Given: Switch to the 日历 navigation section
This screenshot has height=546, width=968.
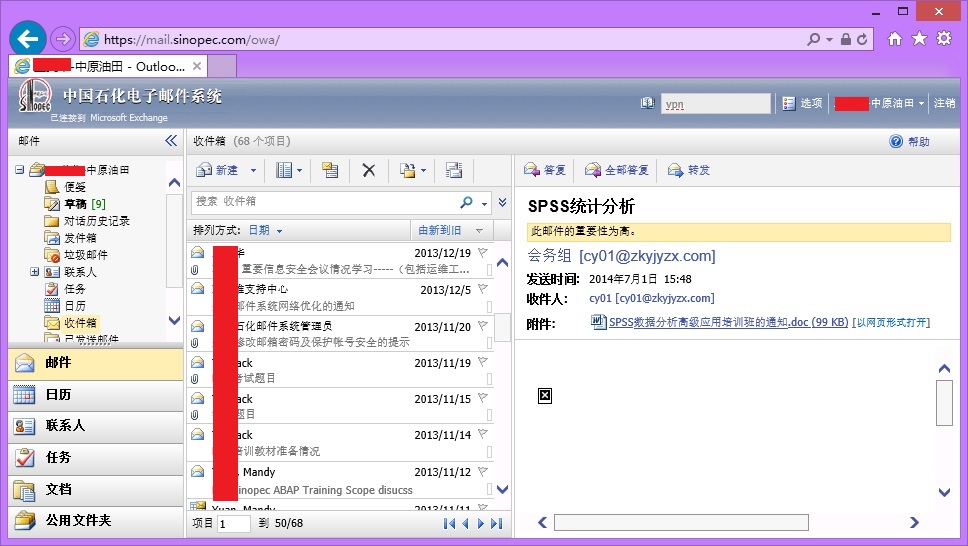Looking at the screenshot, I should point(96,395).
